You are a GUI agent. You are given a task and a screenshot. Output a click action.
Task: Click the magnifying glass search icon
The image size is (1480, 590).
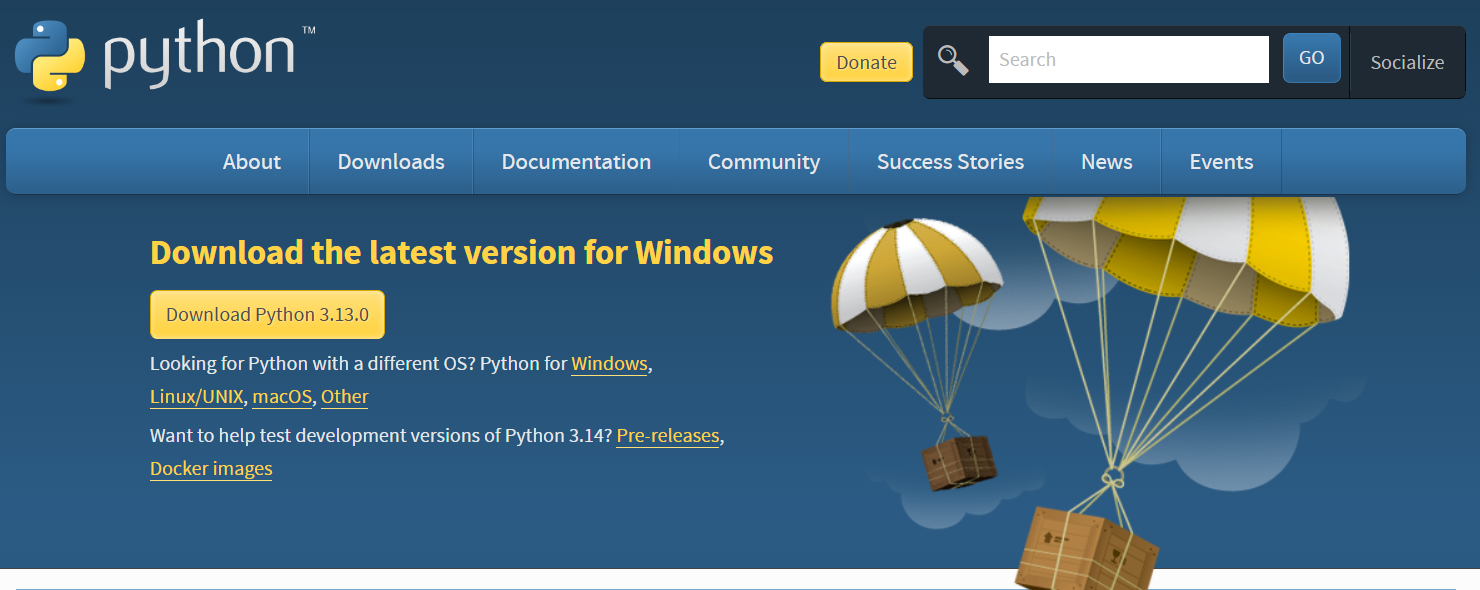coord(953,60)
